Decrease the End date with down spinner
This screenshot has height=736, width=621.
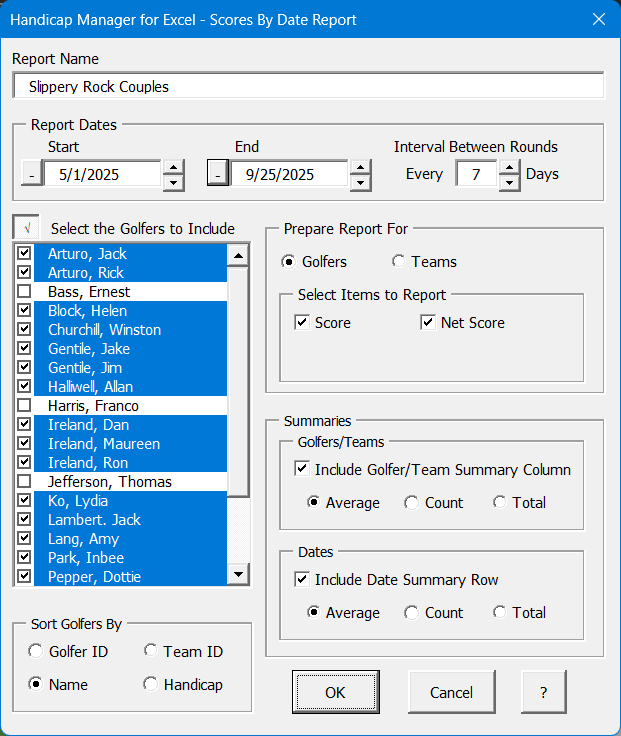360,183
